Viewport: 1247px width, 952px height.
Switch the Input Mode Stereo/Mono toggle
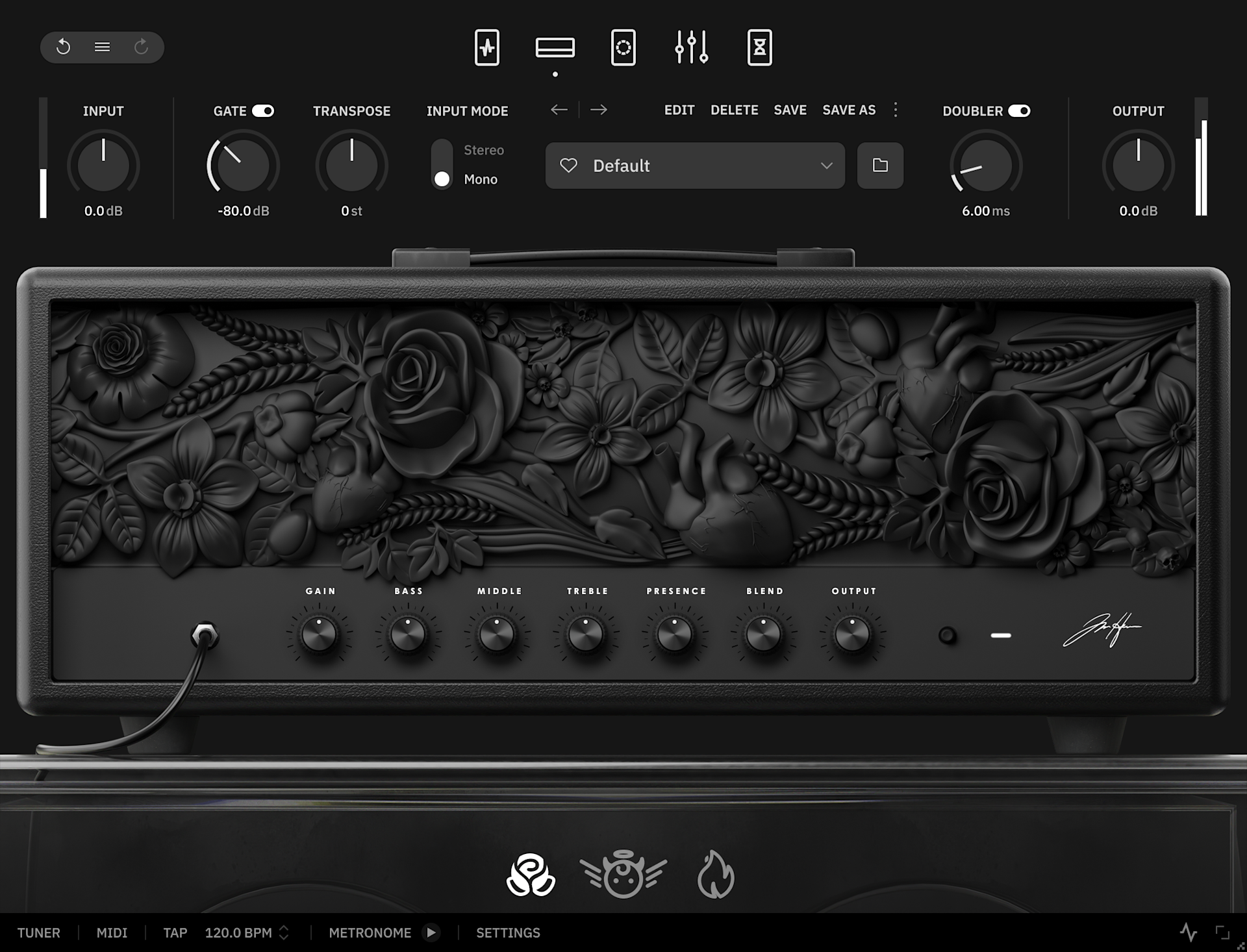(x=442, y=164)
